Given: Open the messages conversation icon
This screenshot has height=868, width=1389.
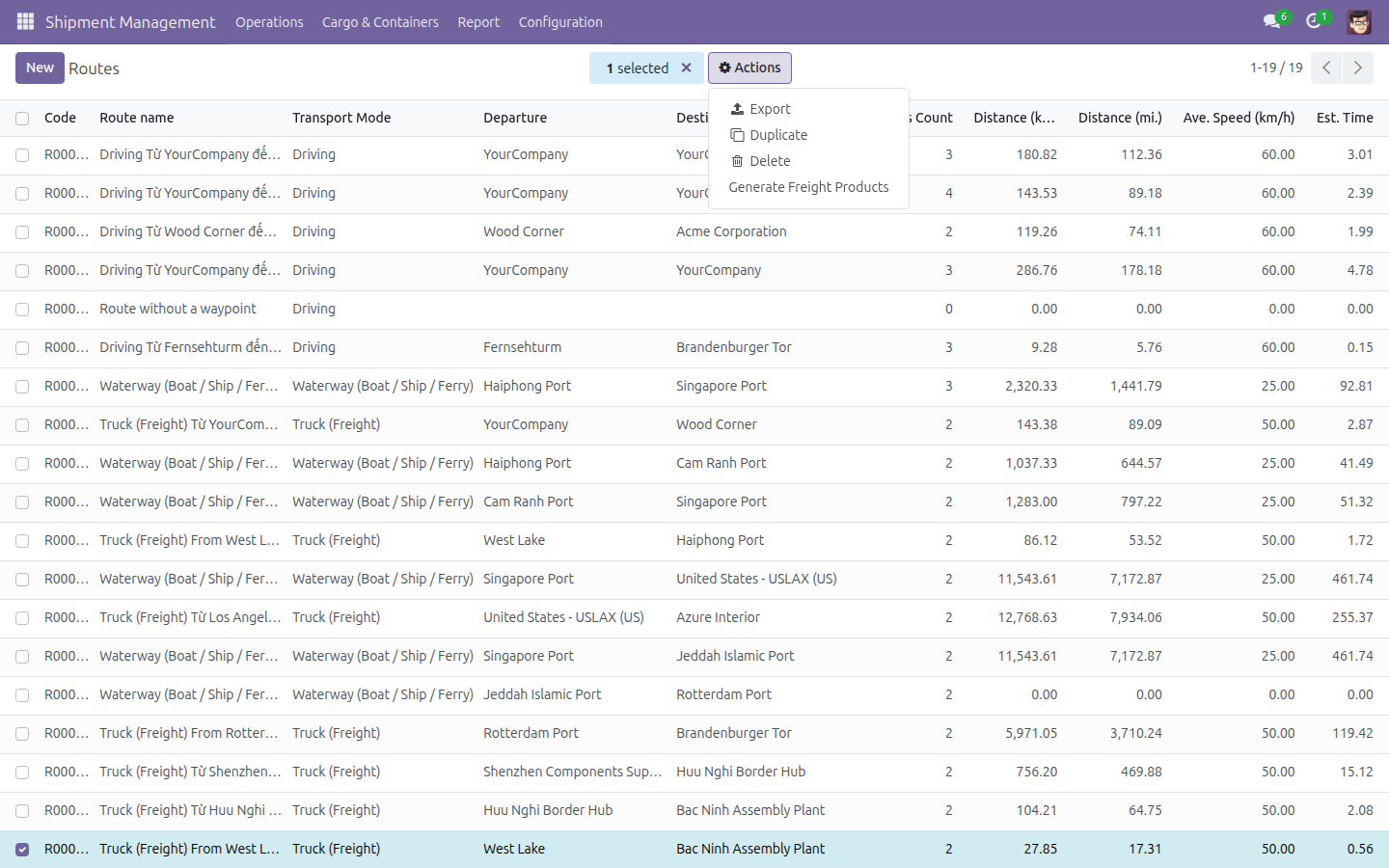Looking at the screenshot, I should [x=1272, y=21].
